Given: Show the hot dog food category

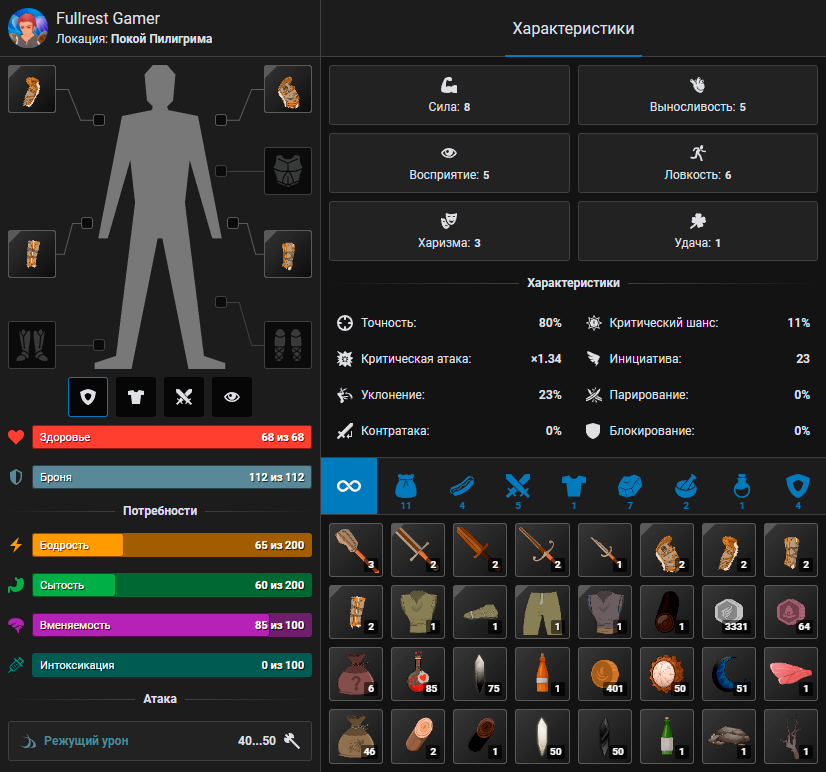Looking at the screenshot, I should (x=461, y=486).
